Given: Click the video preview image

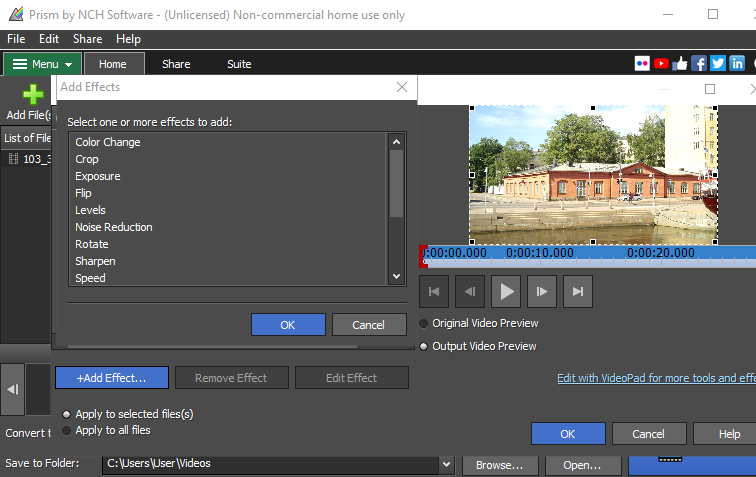Looking at the screenshot, I should click(594, 175).
